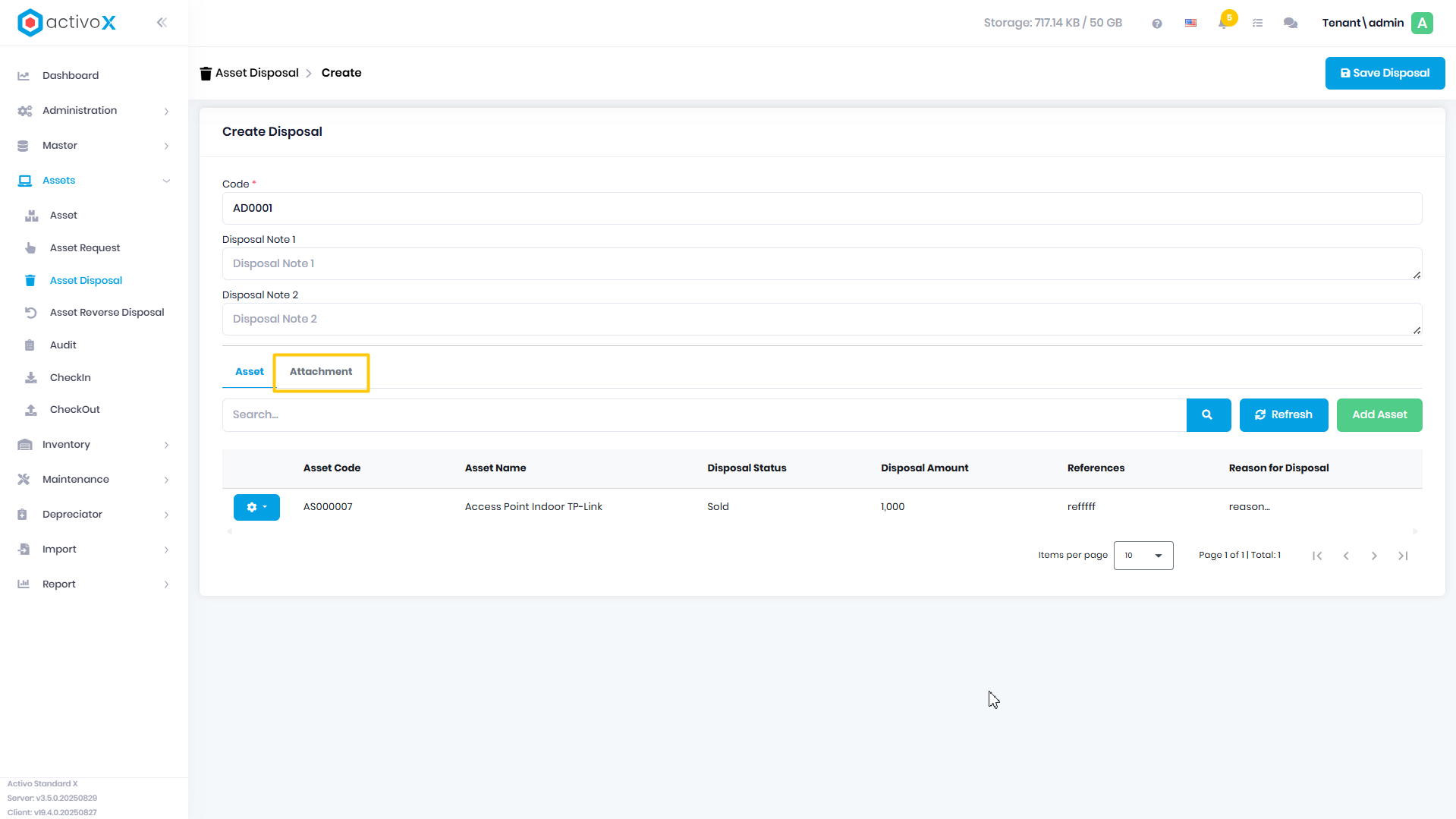The width and height of the screenshot is (1456, 819).
Task: Expand the Inventory menu chevron
Action: click(x=166, y=446)
